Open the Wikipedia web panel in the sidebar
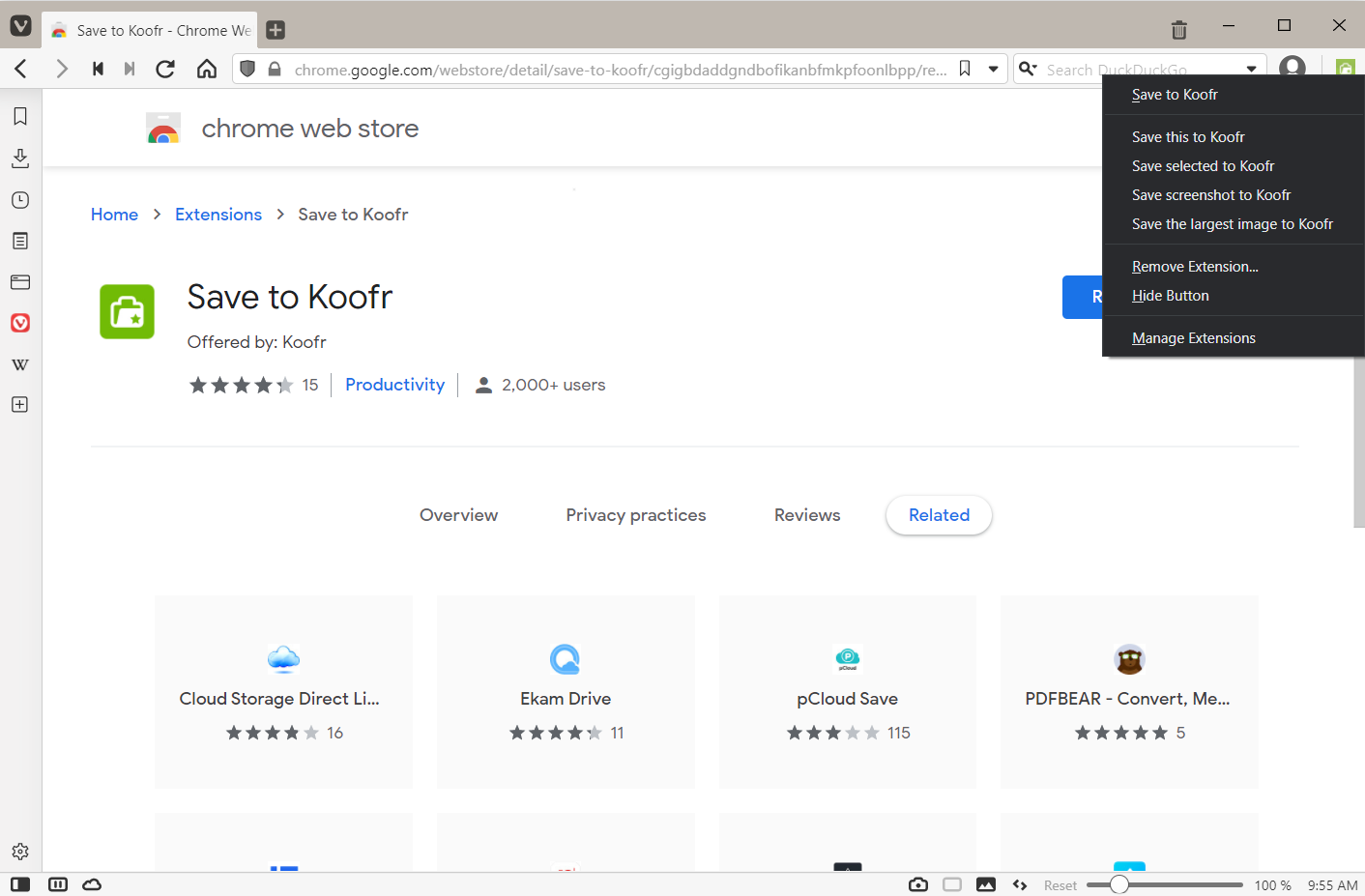1365x896 pixels. tap(20, 364)
